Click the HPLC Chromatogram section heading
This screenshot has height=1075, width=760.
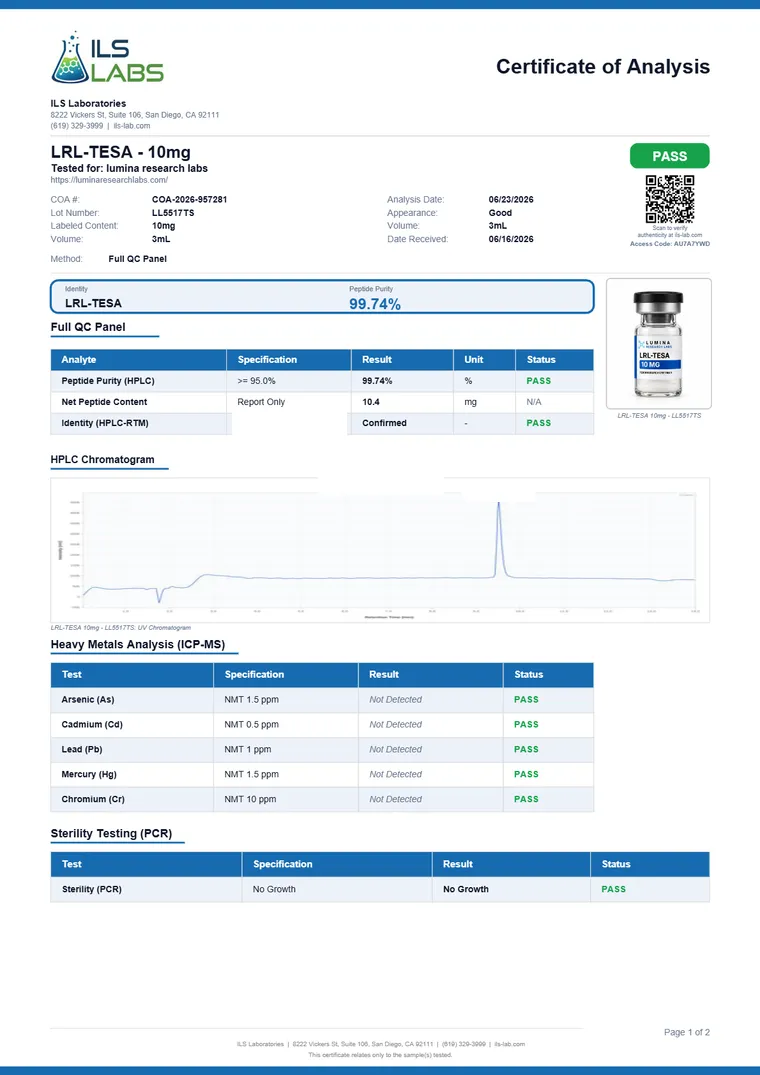pos(103,459)
